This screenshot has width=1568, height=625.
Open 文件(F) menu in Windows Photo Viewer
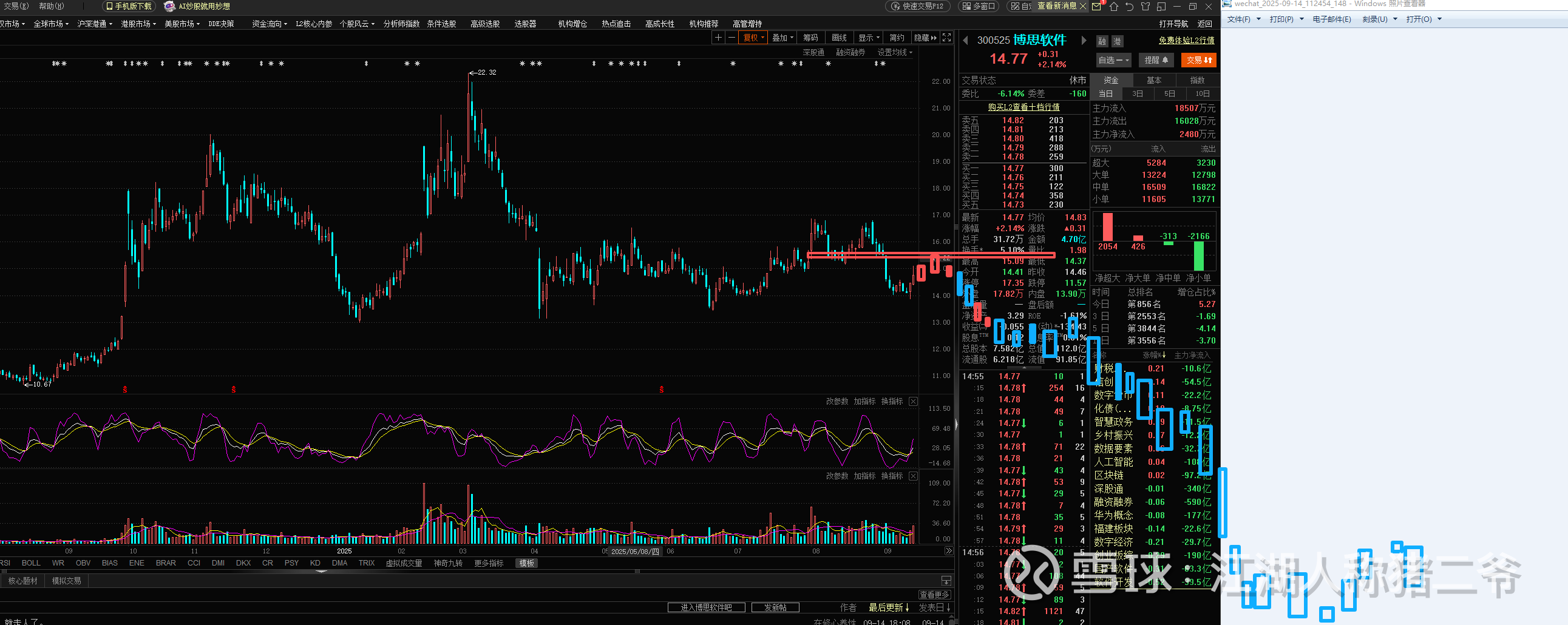[1244, 19]
